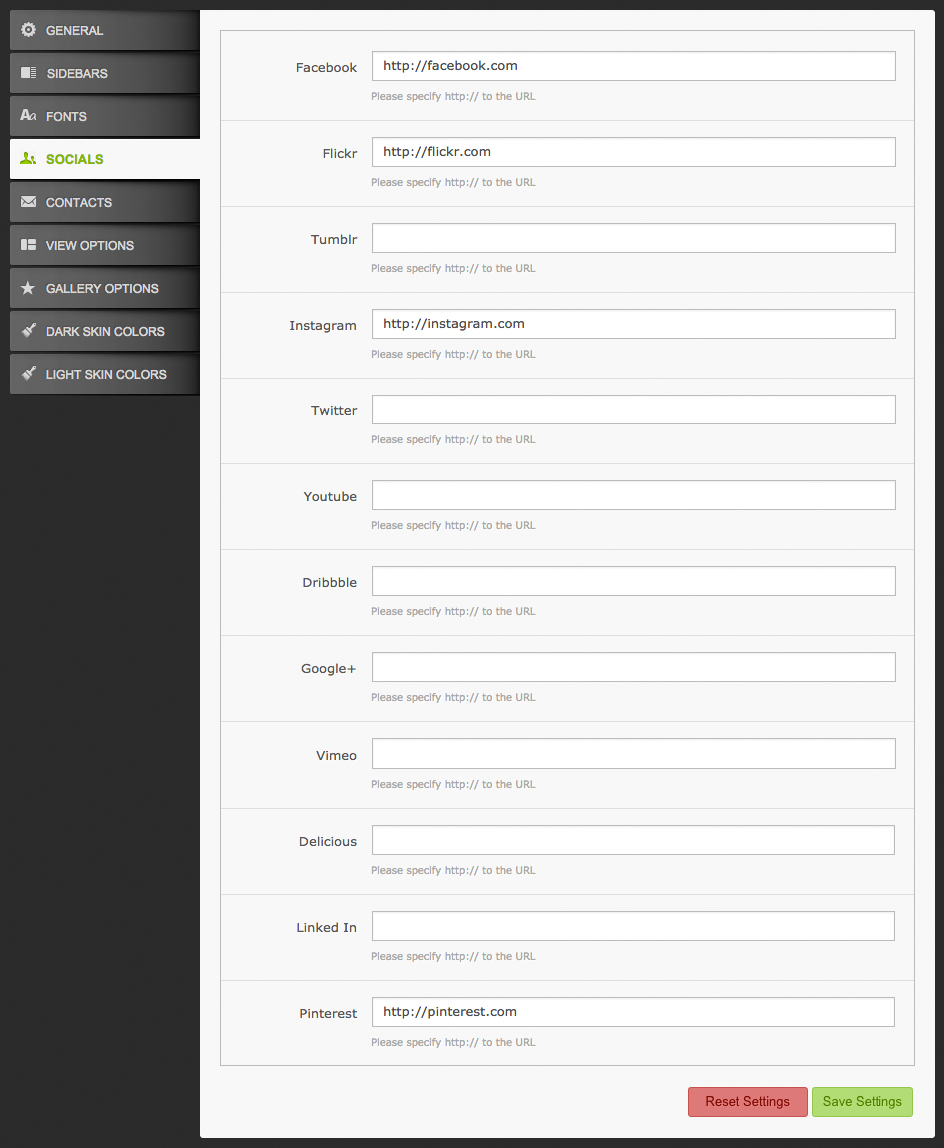Click the empty Linked In field

633,926
